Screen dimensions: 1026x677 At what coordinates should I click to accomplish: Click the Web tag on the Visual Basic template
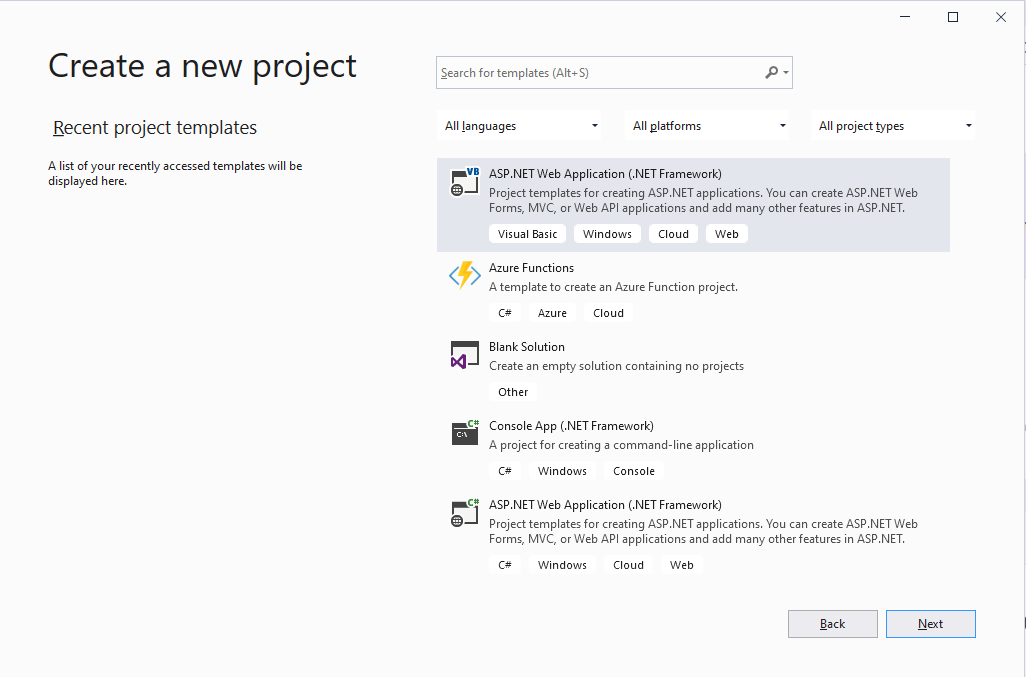(726, 233)
